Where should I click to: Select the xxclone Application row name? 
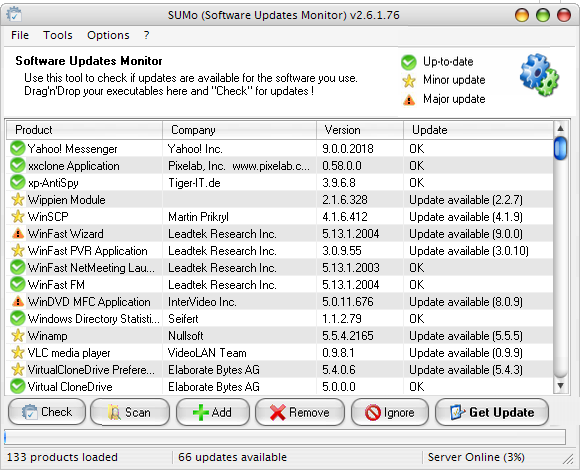click(x=74, y=166)
